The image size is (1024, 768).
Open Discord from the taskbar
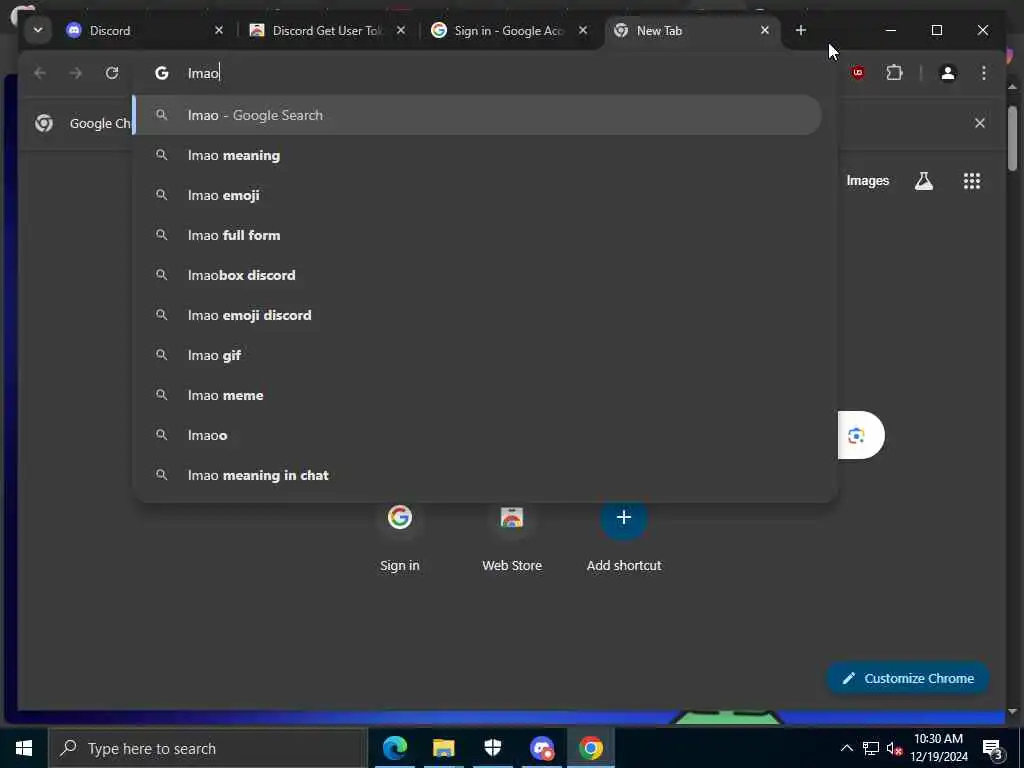tap(541, 748)
